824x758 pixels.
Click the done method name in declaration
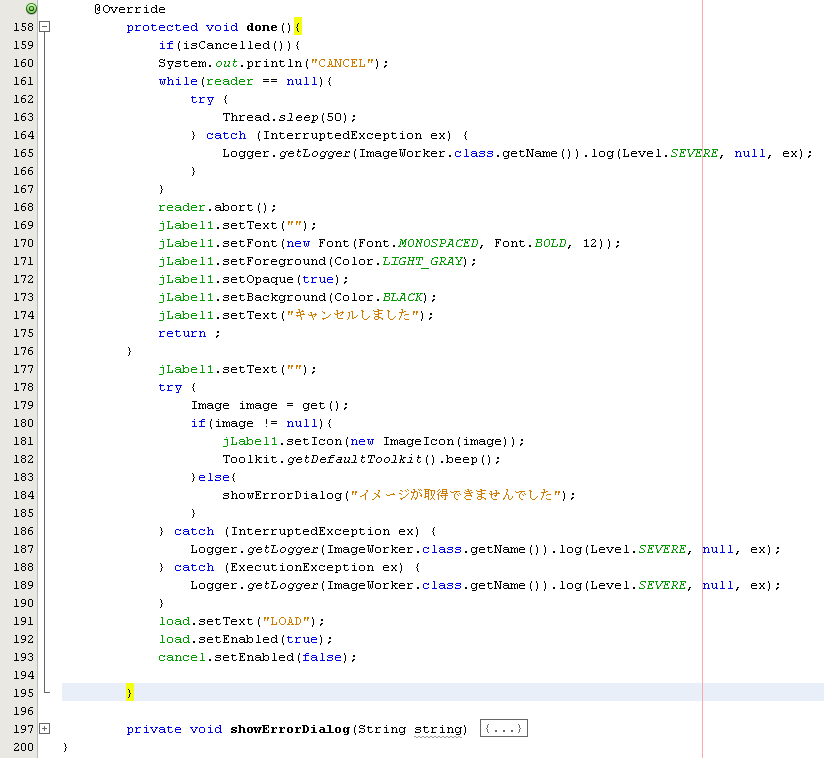262,27
